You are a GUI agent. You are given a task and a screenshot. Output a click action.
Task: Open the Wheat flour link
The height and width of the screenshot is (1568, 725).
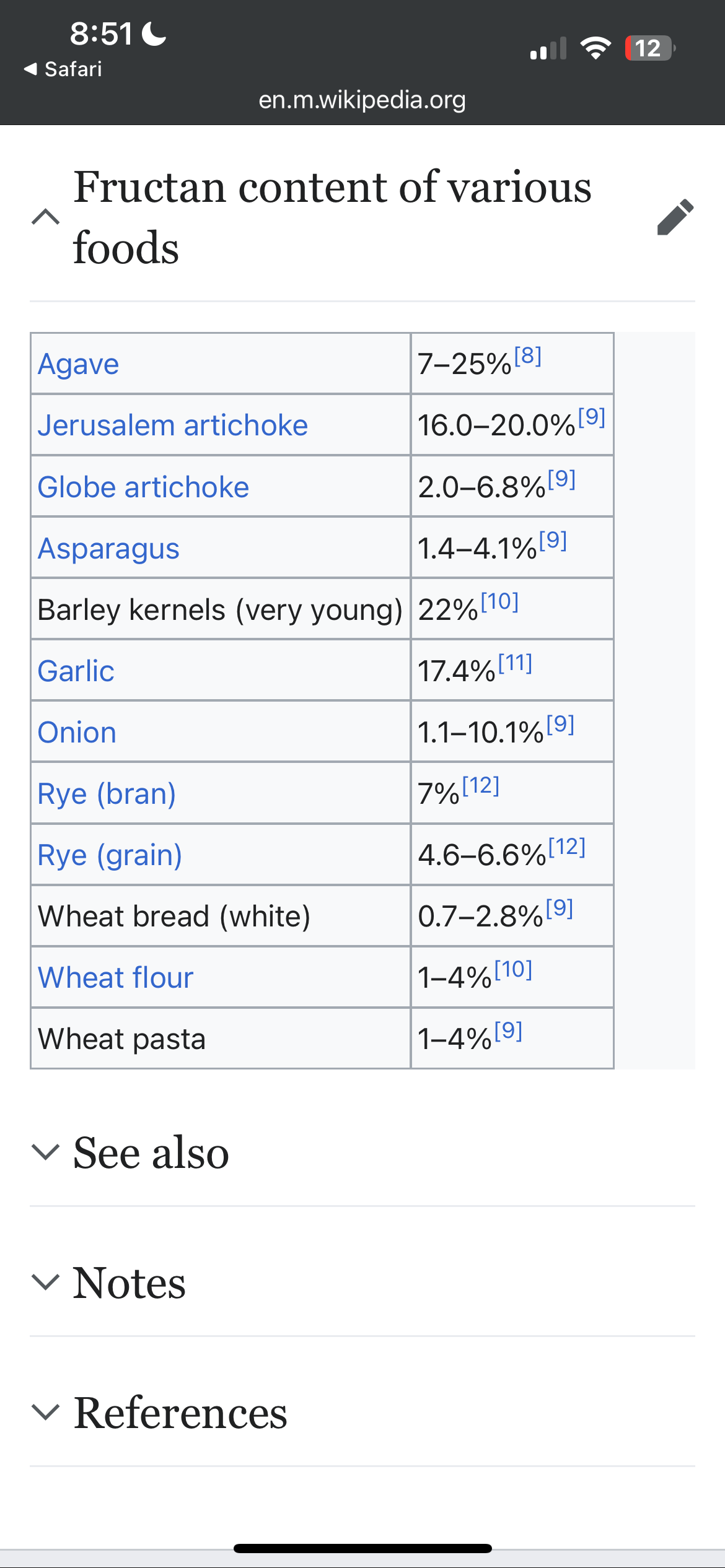pyautogui.click(x=115, y=978)
